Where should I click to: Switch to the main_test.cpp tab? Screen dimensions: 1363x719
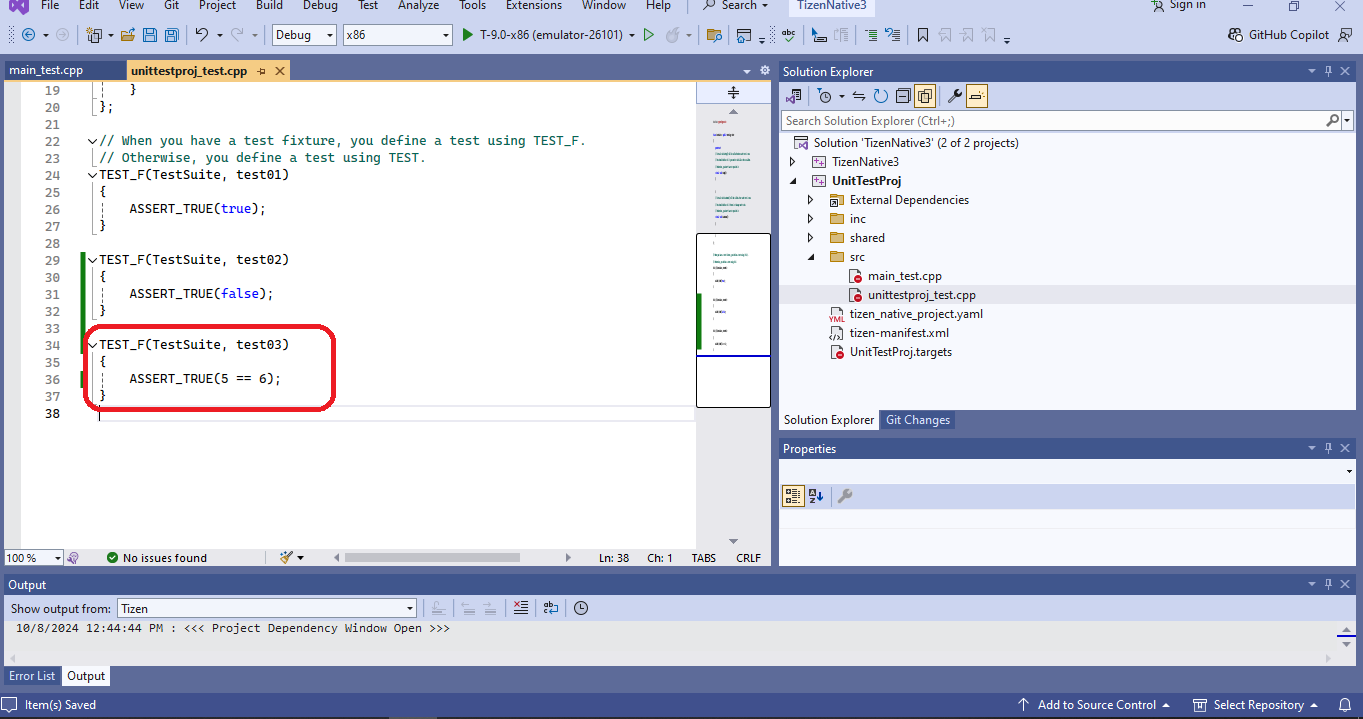coord(55,70)
